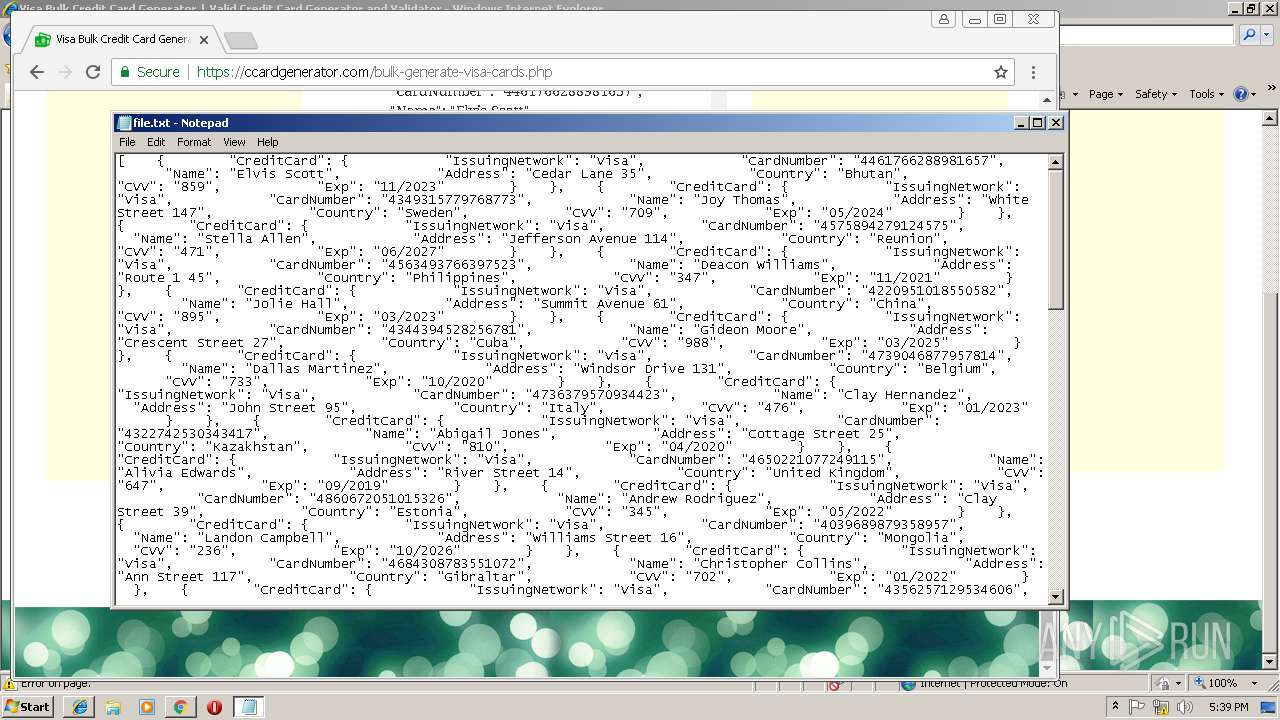Click the 5:39 PM taskbar clock

pos(1228,706)
